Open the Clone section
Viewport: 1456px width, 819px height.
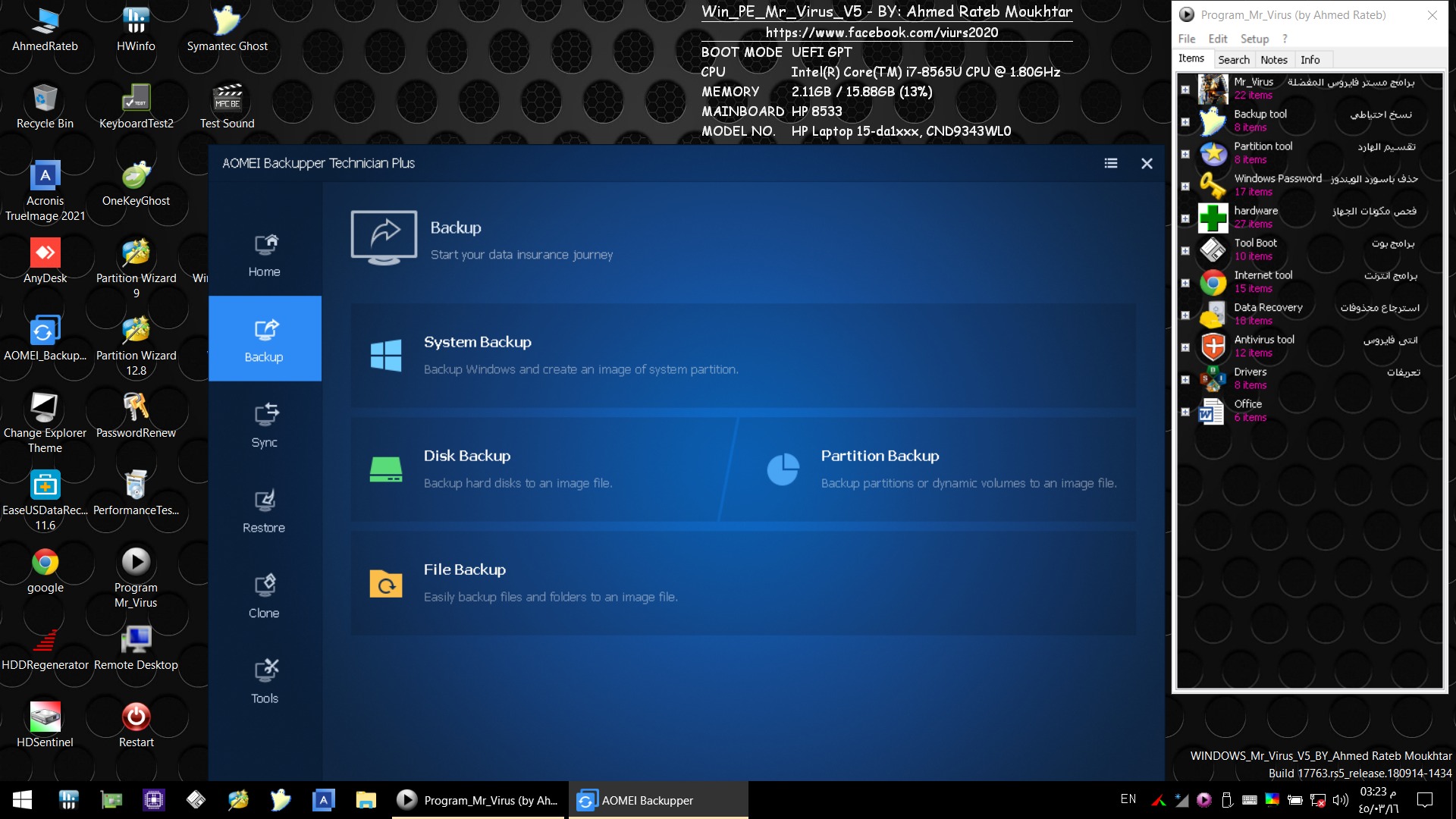coord(264,596)
